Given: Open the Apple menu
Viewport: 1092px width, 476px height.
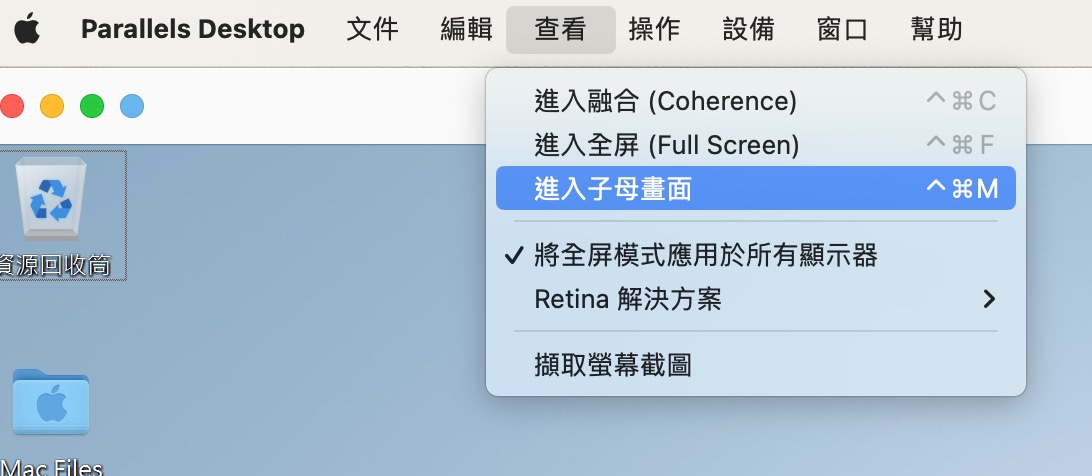Looking at the screenshot, I should 27,29.
